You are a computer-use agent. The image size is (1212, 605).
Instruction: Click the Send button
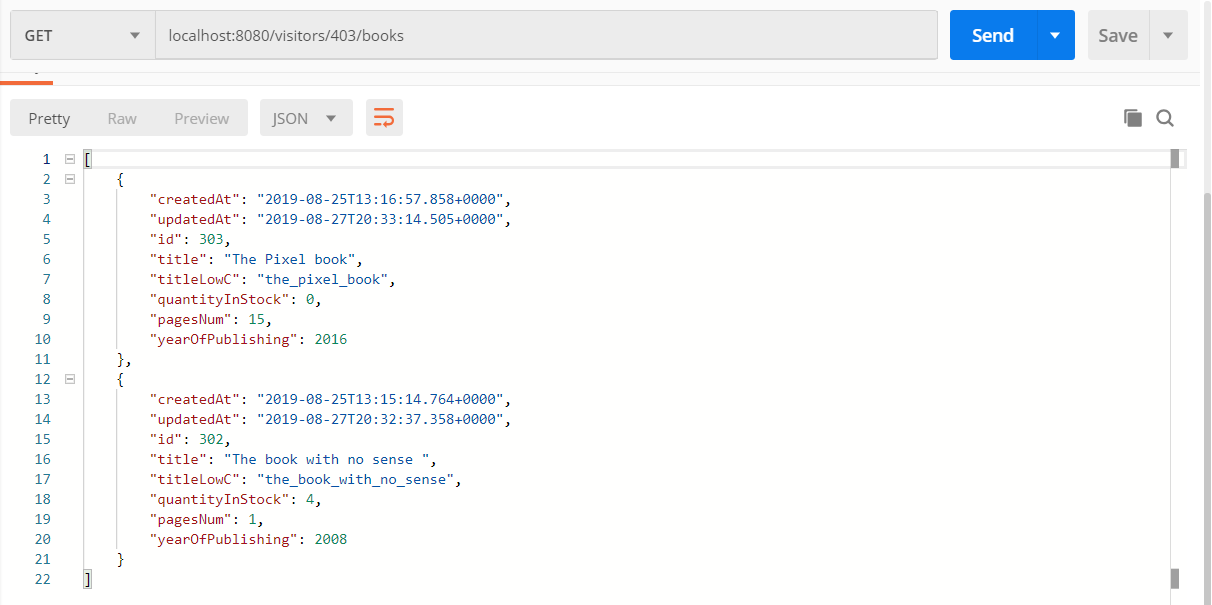coord(993,35)
